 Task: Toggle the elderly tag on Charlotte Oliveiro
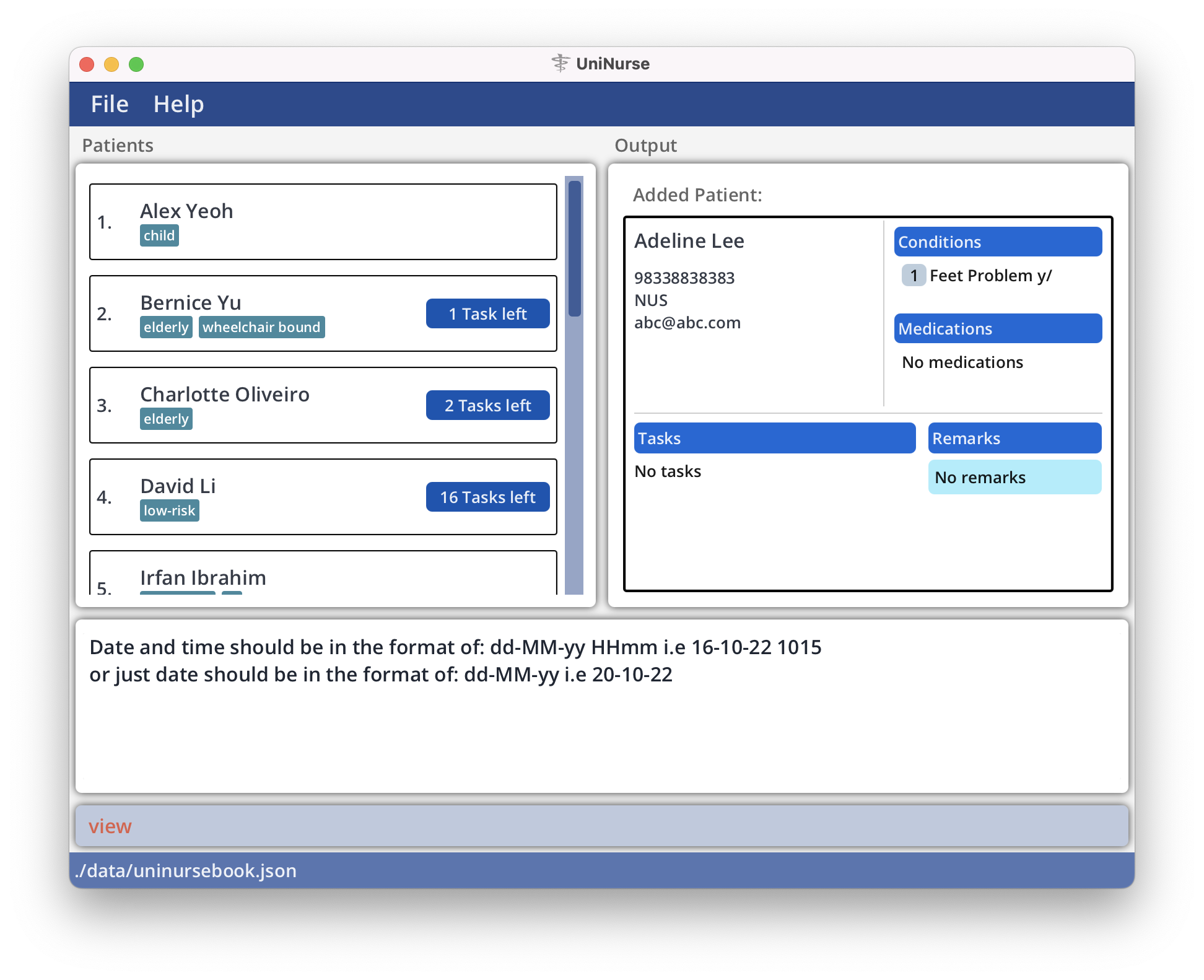click(166, 419)
